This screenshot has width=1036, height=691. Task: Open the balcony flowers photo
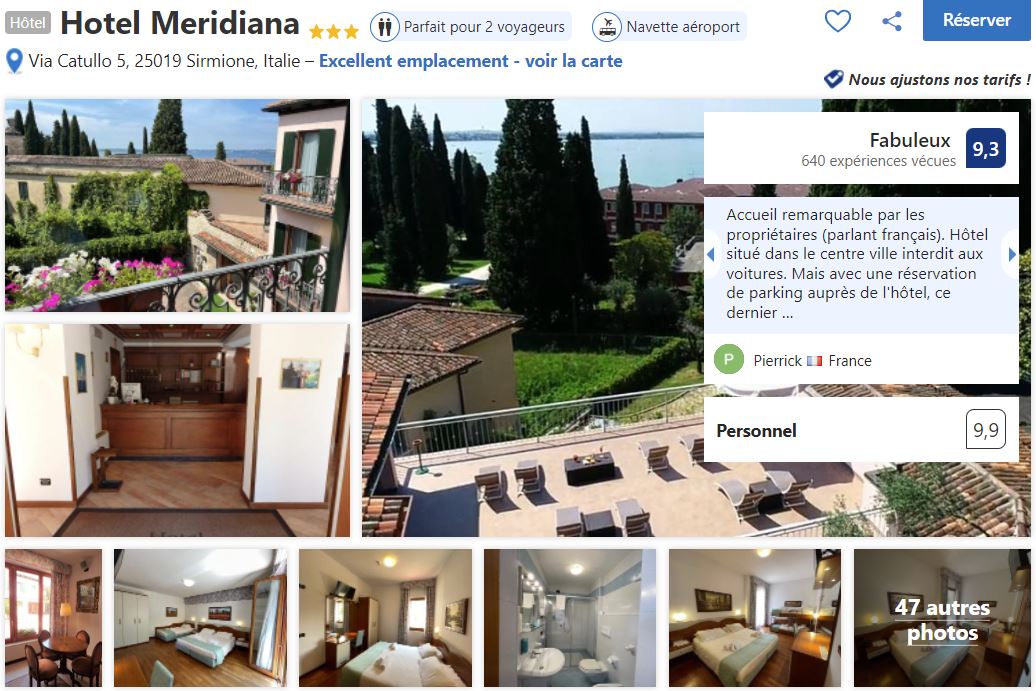(x=177, y=205)
